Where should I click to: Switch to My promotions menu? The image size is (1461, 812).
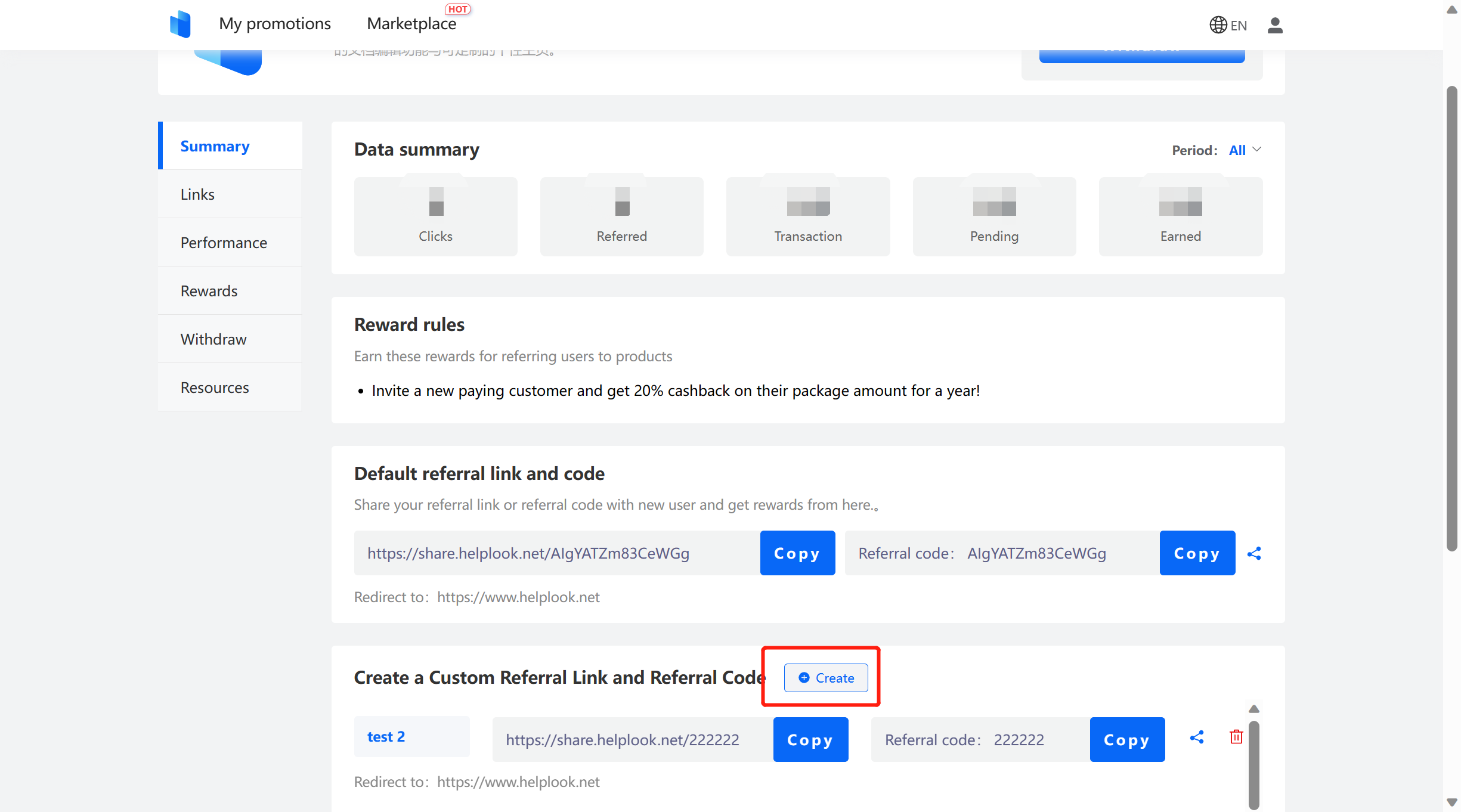[x=275, y=24]
